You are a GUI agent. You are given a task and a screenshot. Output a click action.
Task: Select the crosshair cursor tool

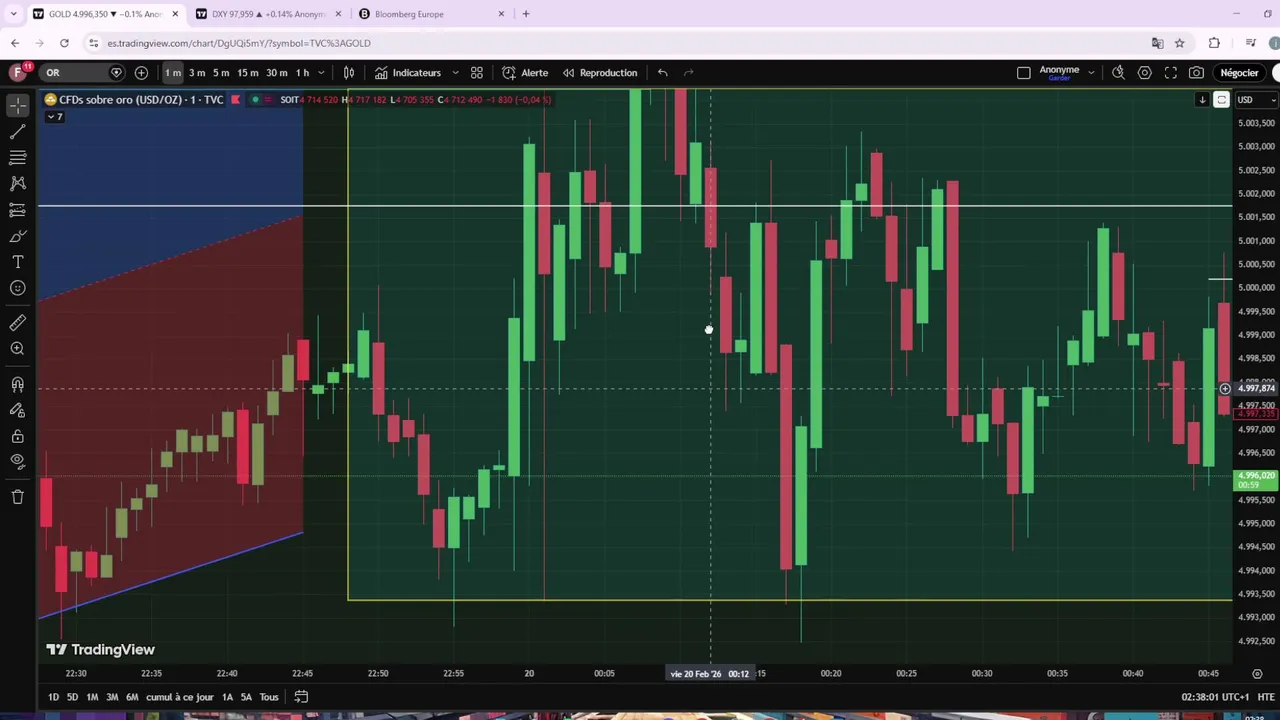pyautogui.click(x=17, y=105)
